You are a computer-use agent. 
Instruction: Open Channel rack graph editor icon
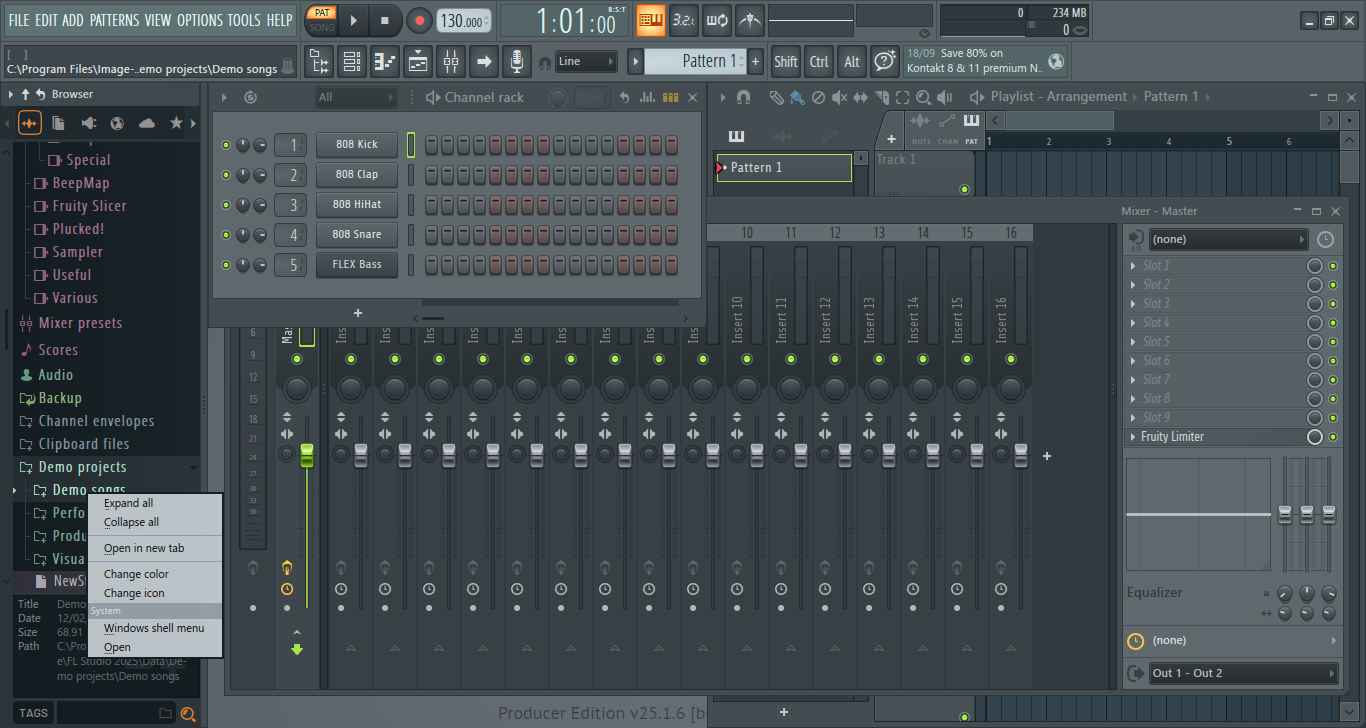647,97
